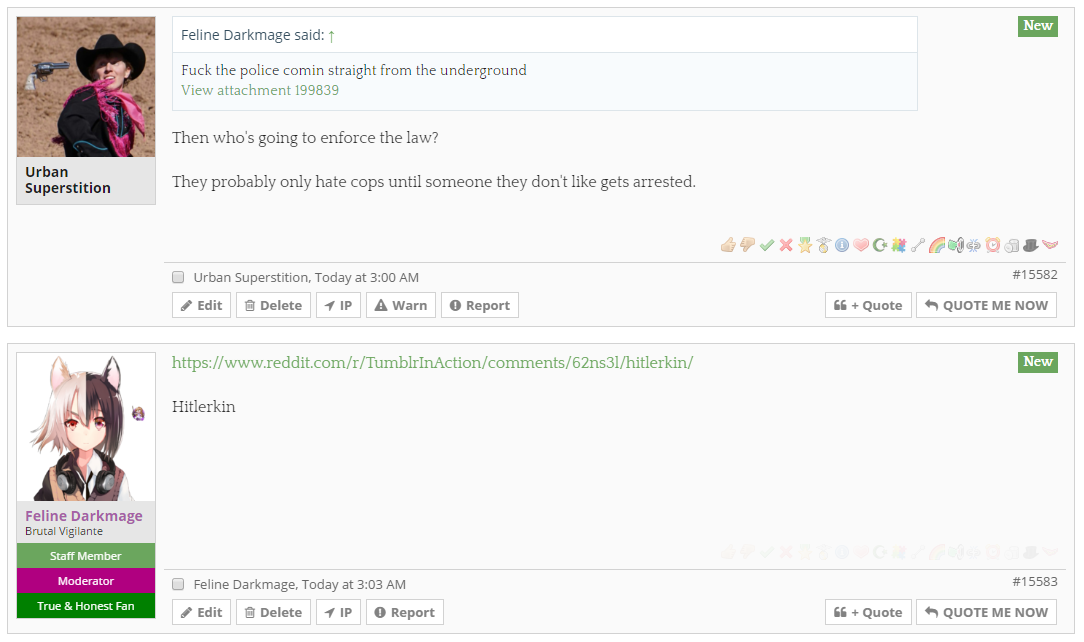This screenshot has width=1084, height=642.
Task: Click New badge on post #15582
Action: pyautogui.click(x=1038, y=26)
